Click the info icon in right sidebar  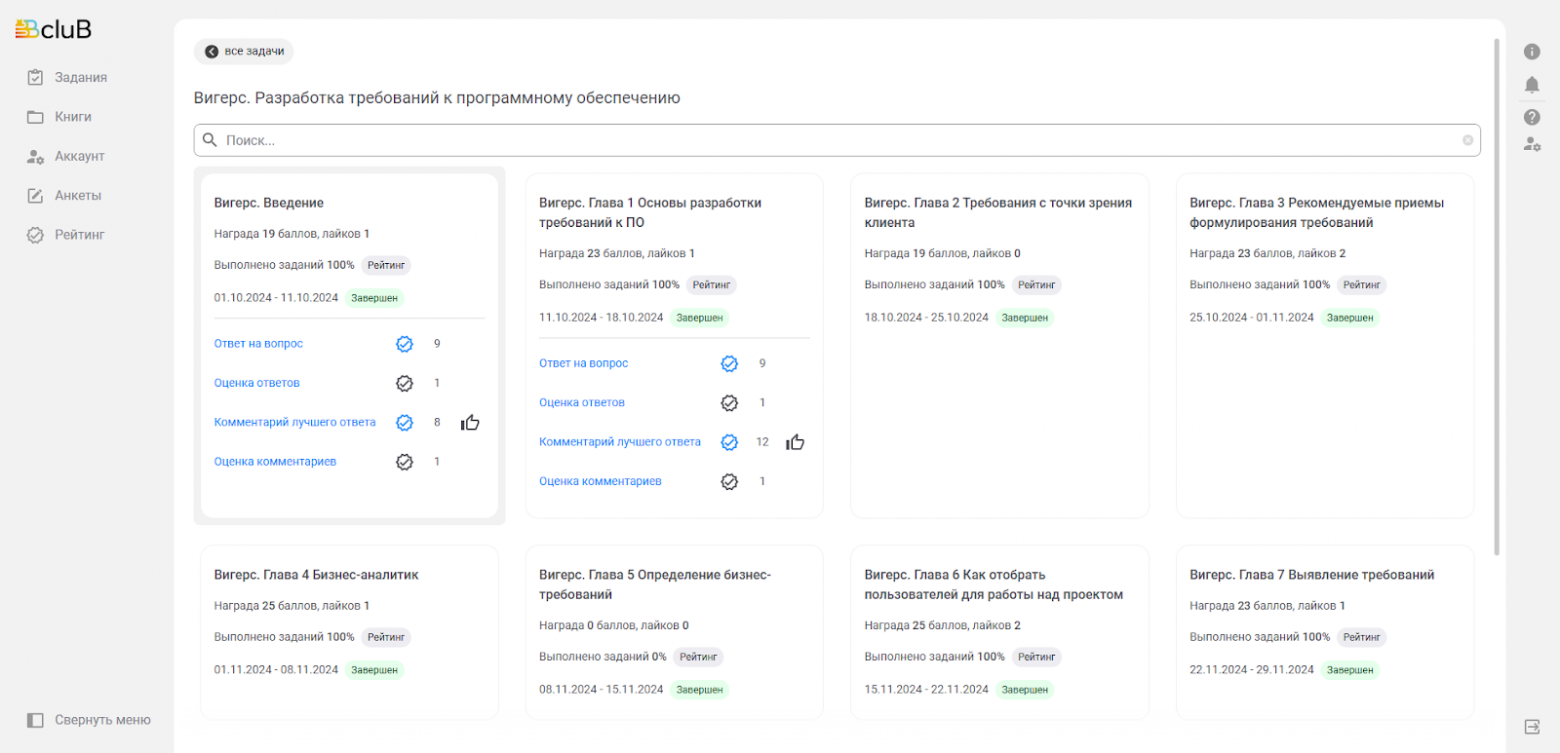point(1531,51)
